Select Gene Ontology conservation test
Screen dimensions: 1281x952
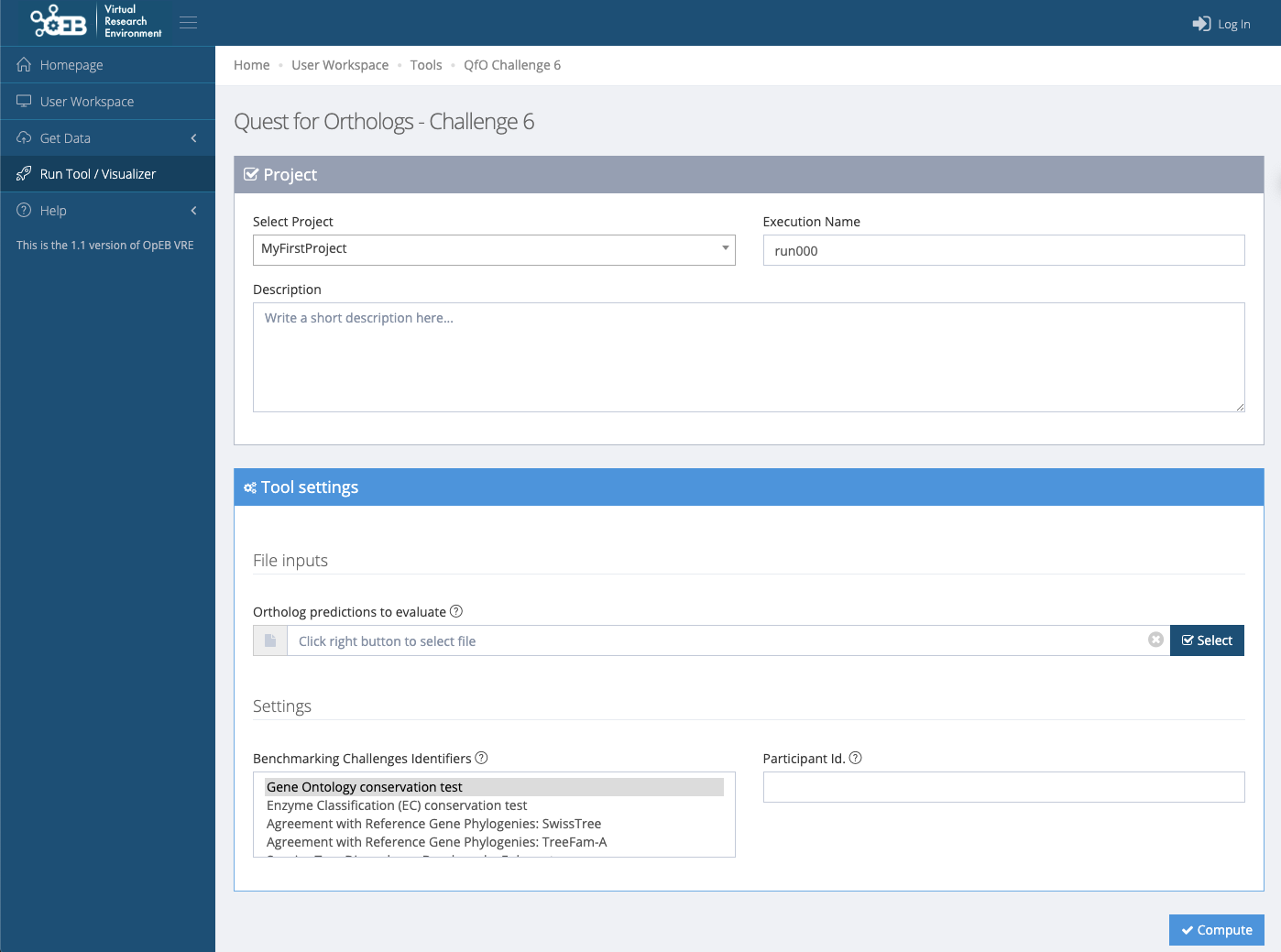(x=494, y=787)
